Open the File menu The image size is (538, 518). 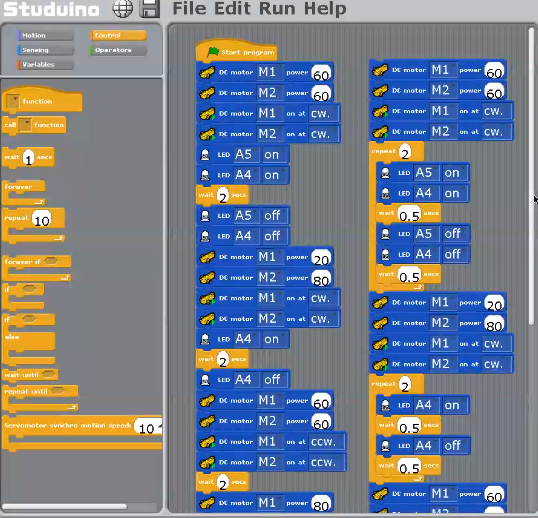(189, 9)
